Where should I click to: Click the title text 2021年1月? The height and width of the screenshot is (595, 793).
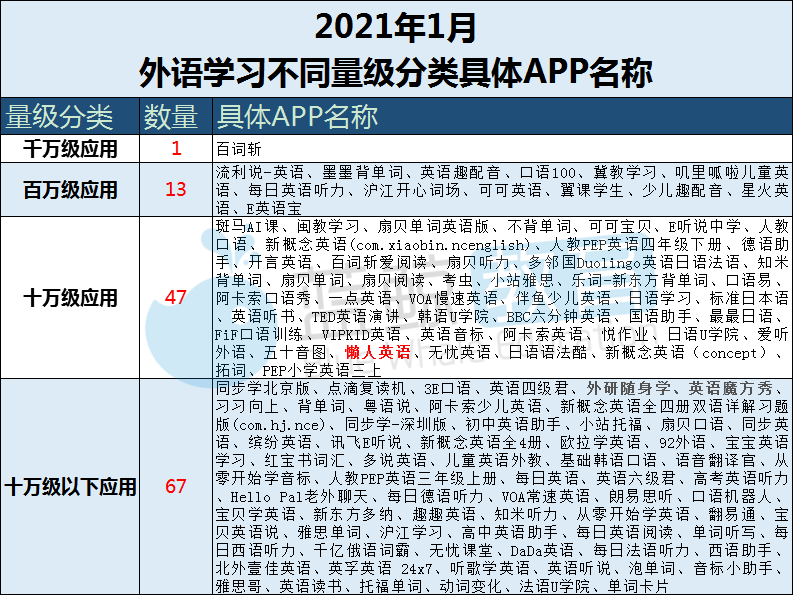coord(396,27)
